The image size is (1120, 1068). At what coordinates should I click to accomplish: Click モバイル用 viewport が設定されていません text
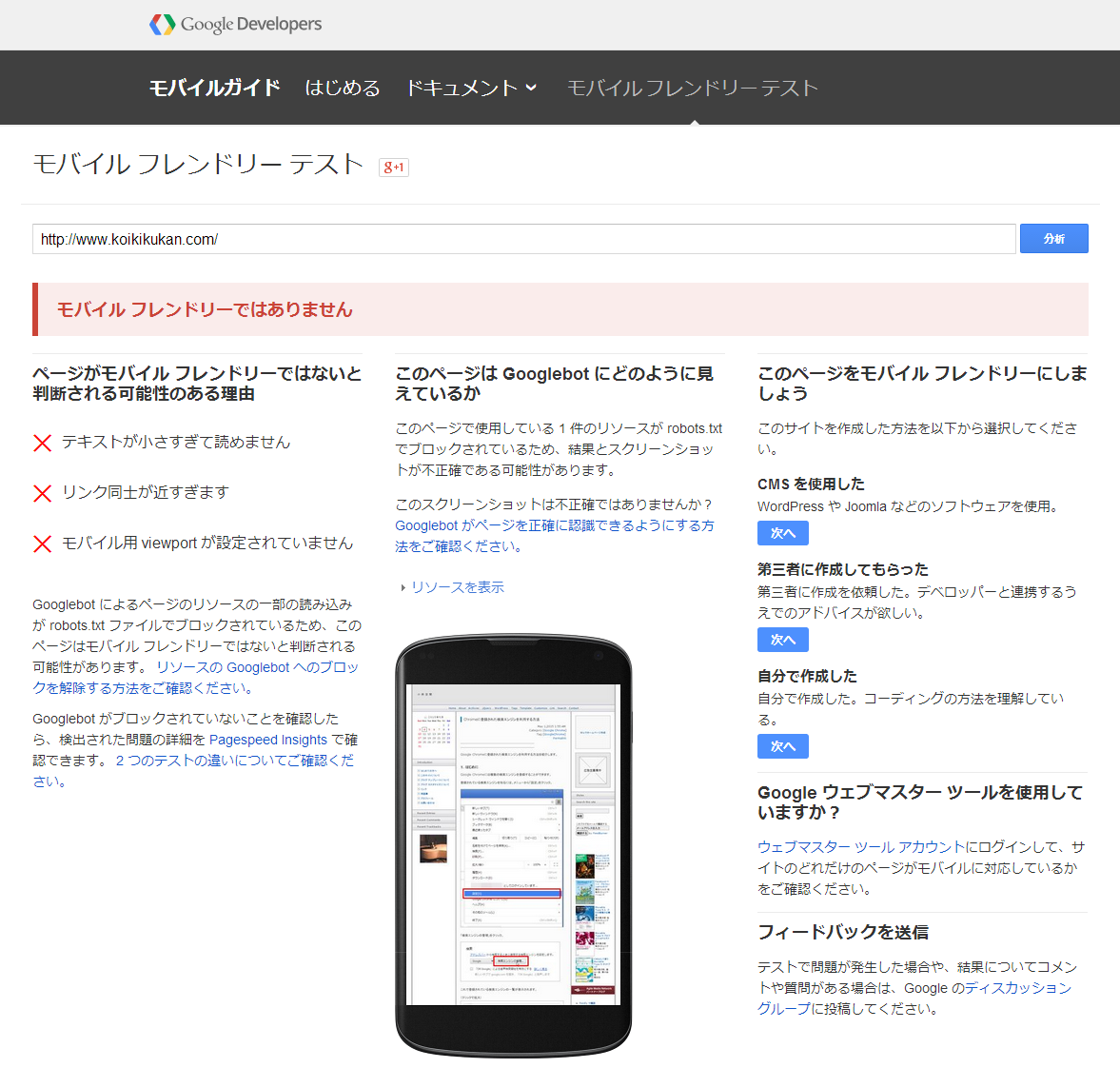(x=207, y=543)
